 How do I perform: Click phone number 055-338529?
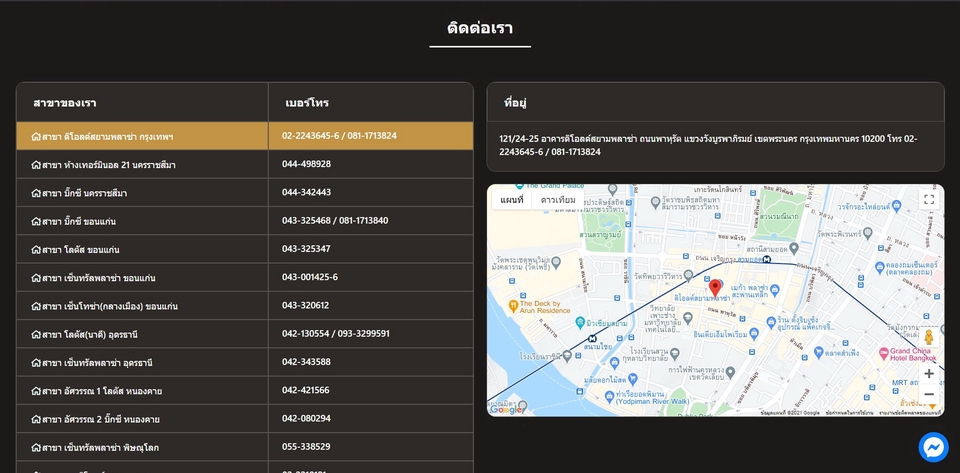point(306,446)
